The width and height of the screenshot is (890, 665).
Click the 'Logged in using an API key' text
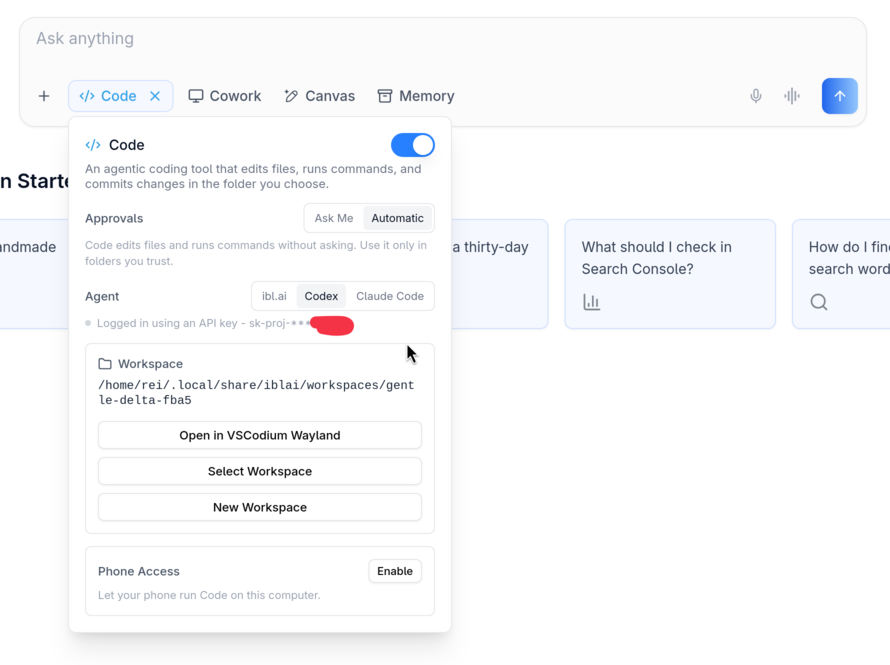167,323
